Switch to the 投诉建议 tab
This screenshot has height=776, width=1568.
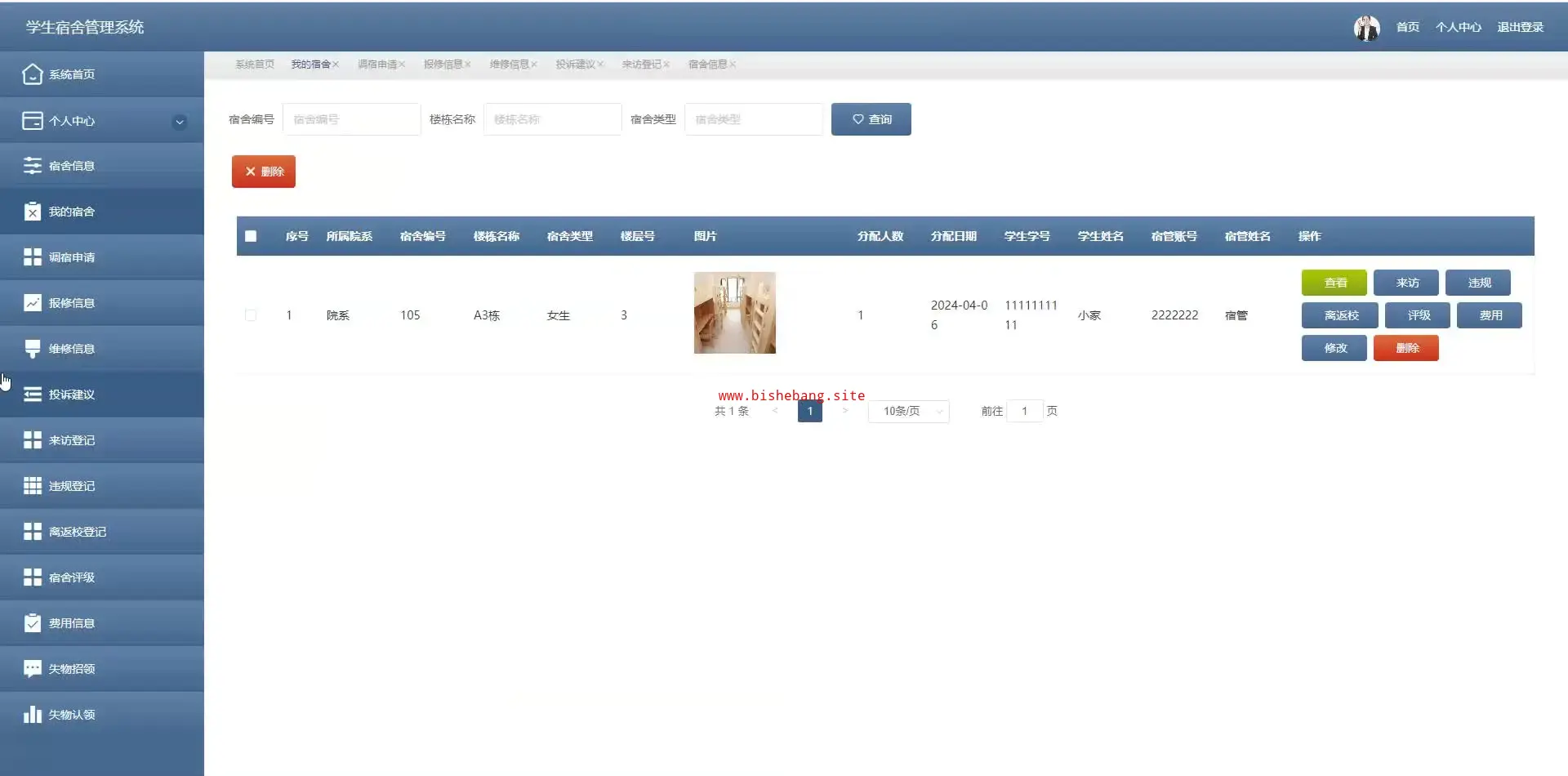pos(575,65)
